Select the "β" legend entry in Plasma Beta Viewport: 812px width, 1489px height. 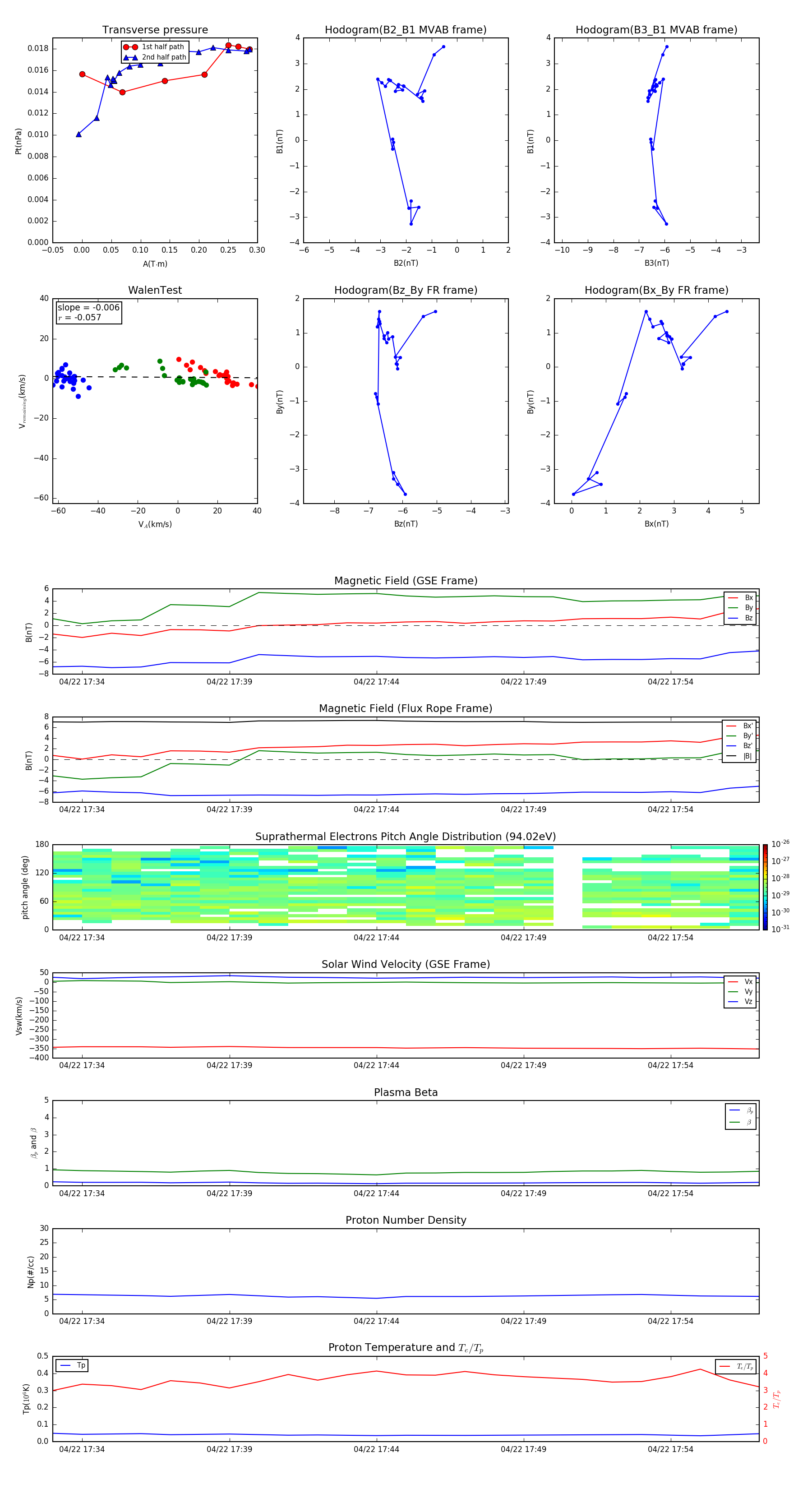tap(741, 1122)
